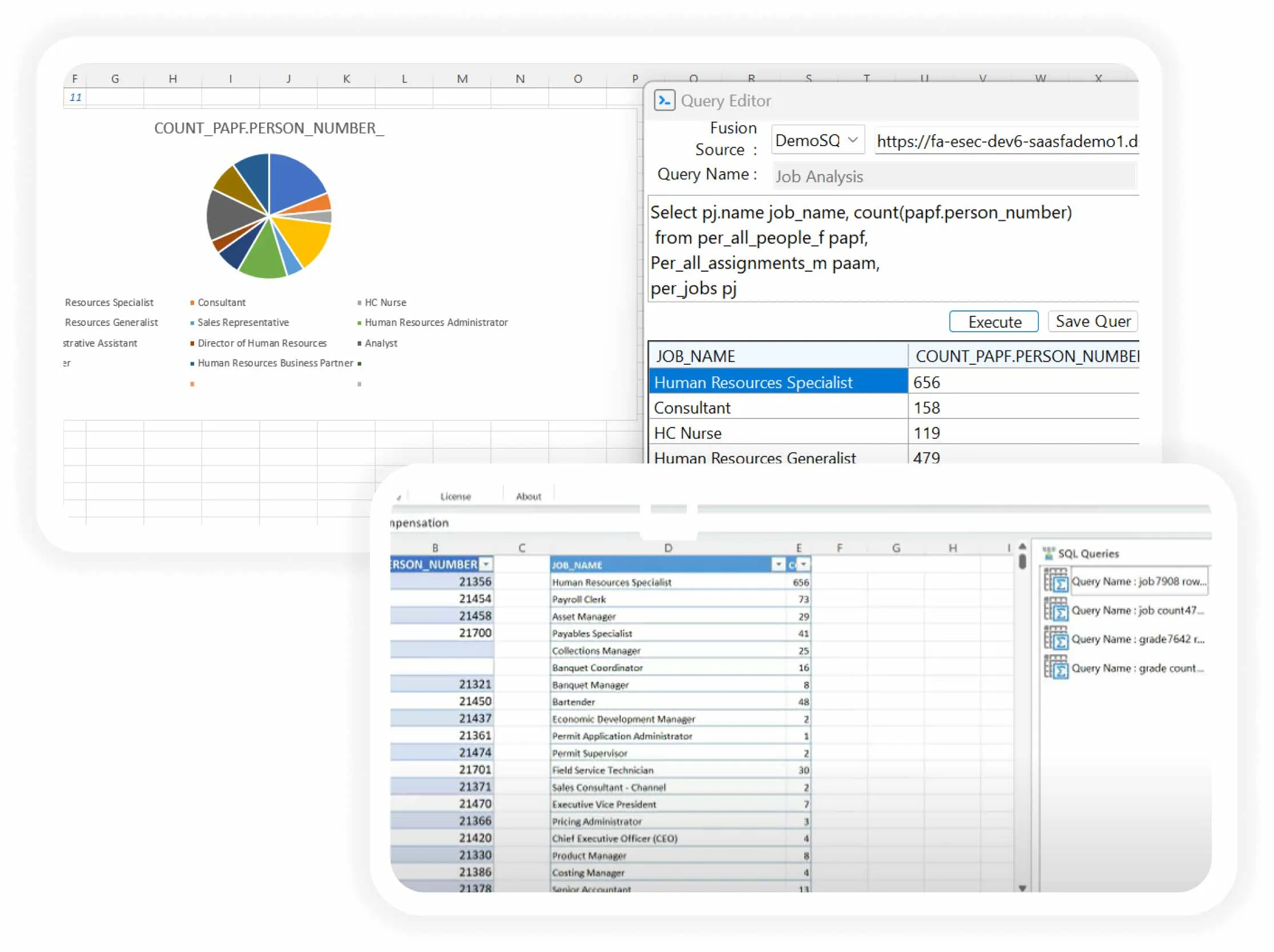Click the Query Editor terminal icon

pos(664,101)
